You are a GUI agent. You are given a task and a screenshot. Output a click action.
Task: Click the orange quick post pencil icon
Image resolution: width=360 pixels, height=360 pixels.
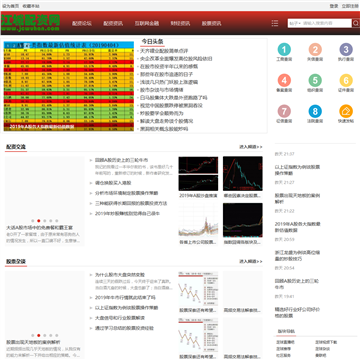pyautogui.click(x=346, y=111)
